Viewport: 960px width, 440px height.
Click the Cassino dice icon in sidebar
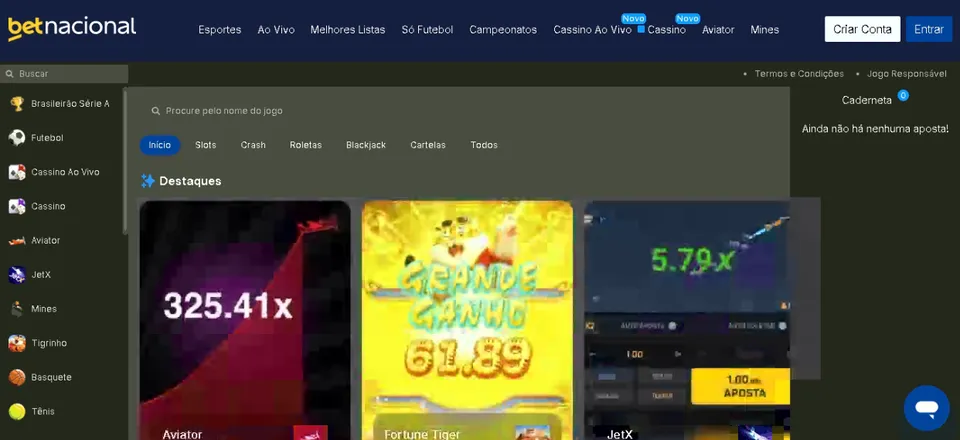pos(17,206)
